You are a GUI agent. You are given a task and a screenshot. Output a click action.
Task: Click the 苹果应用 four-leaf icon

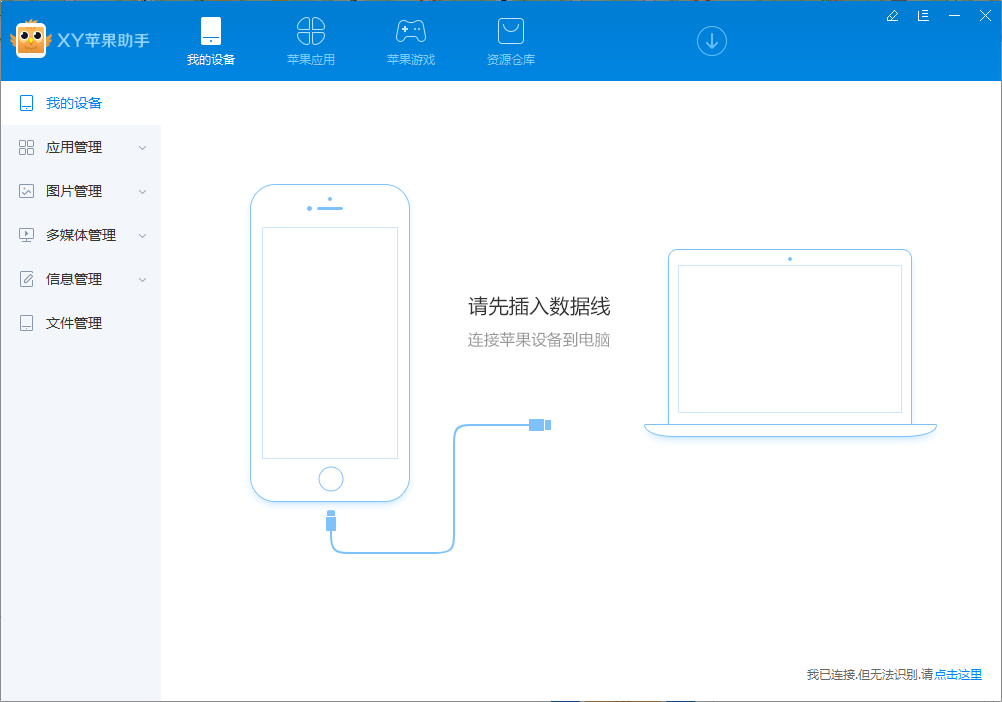pos(311,31)
